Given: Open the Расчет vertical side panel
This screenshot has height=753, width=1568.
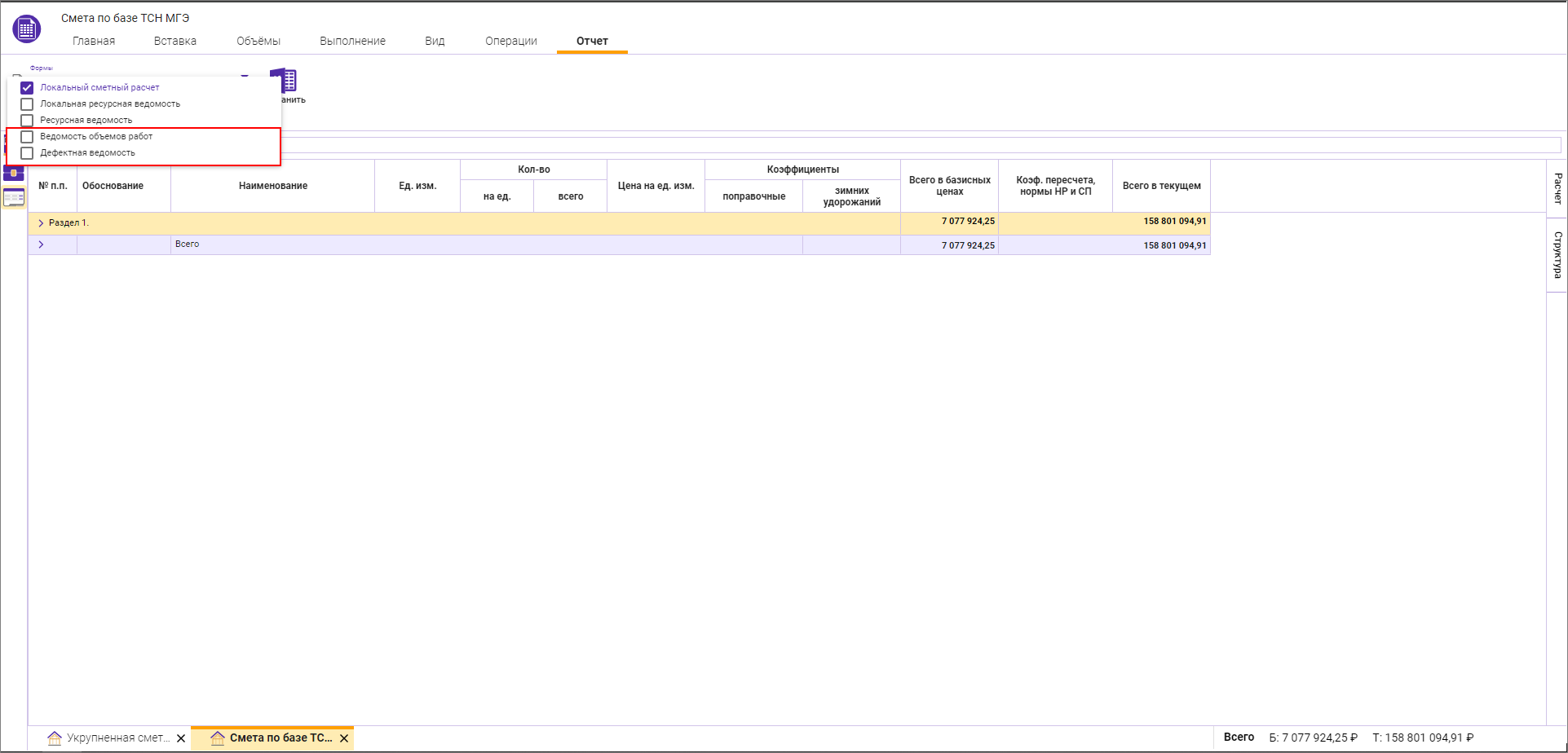Looking at the screenshot, I should point(1557,188).
